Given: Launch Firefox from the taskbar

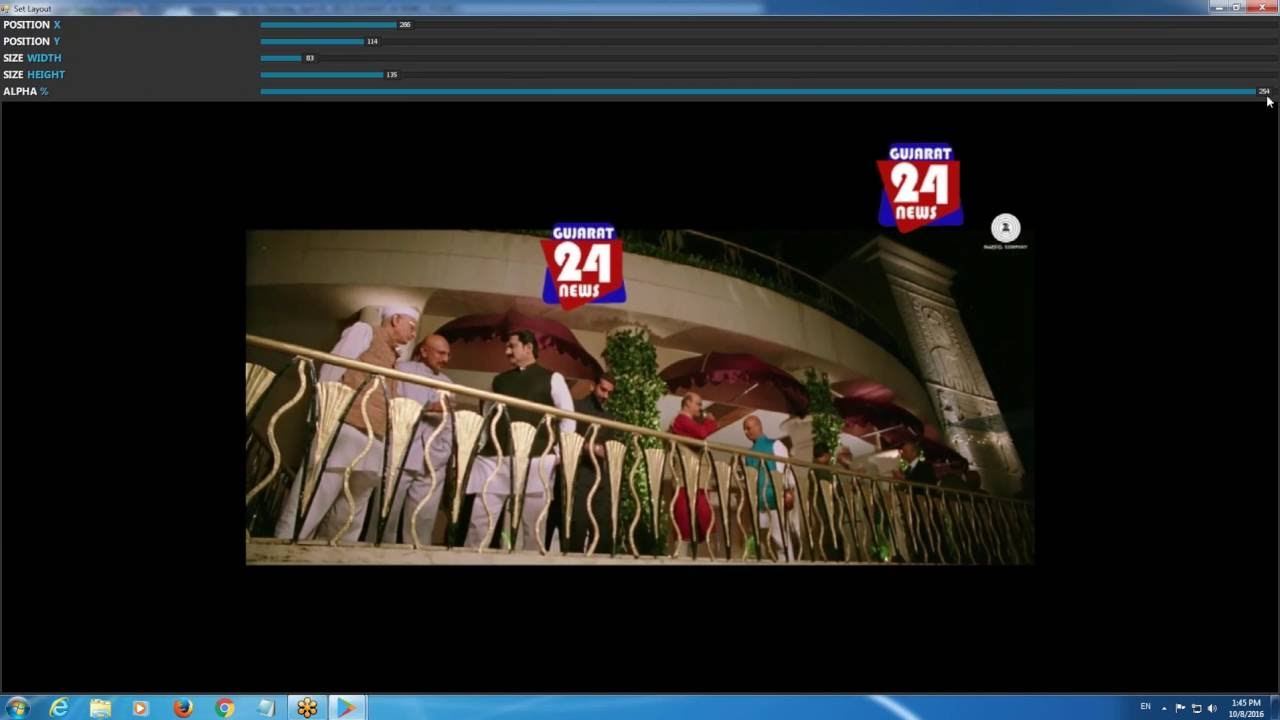Looking at the screenshot, I should click(182, 708).
